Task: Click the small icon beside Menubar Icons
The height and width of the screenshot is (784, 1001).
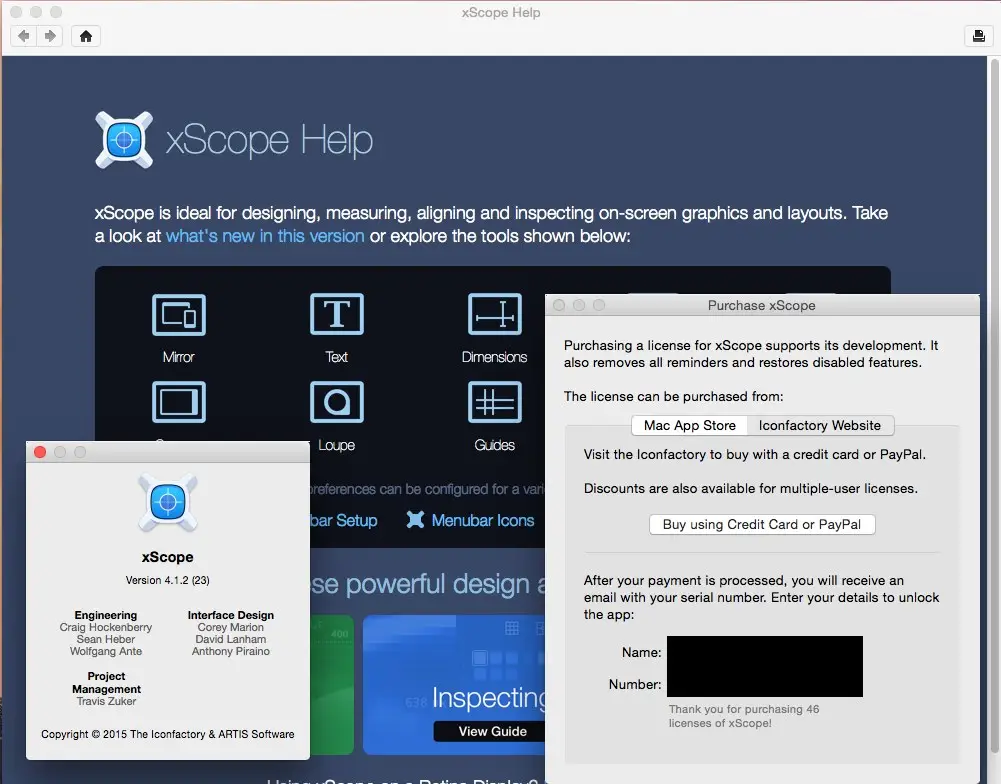Action: 415,520
